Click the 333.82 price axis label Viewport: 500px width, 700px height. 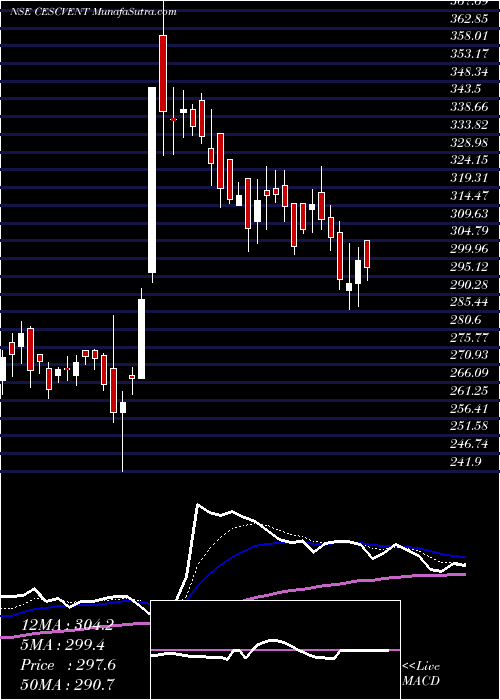(x=470, y=125)
